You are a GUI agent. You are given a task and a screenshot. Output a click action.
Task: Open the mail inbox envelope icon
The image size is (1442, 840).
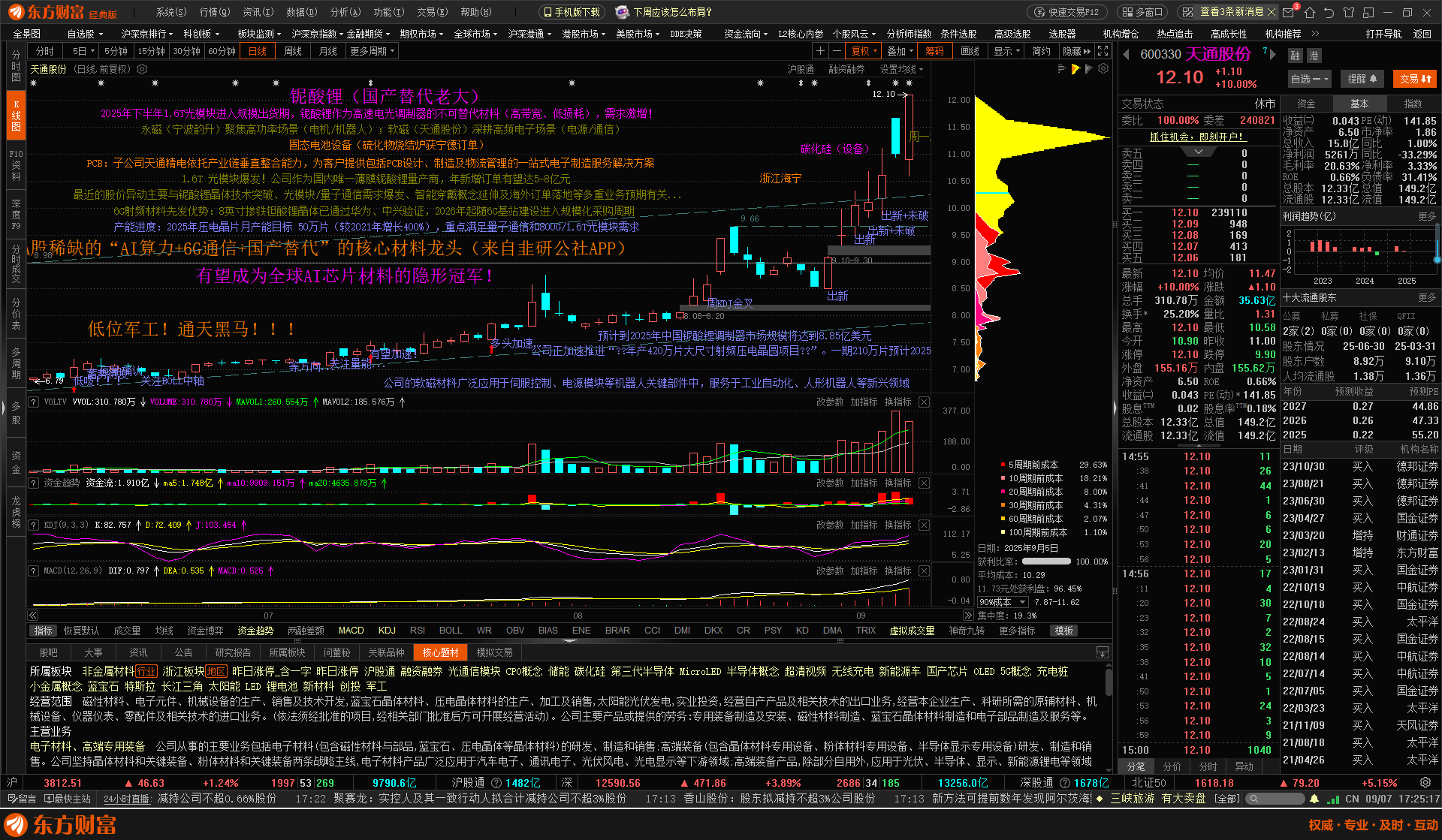(x=1289, y=13)
